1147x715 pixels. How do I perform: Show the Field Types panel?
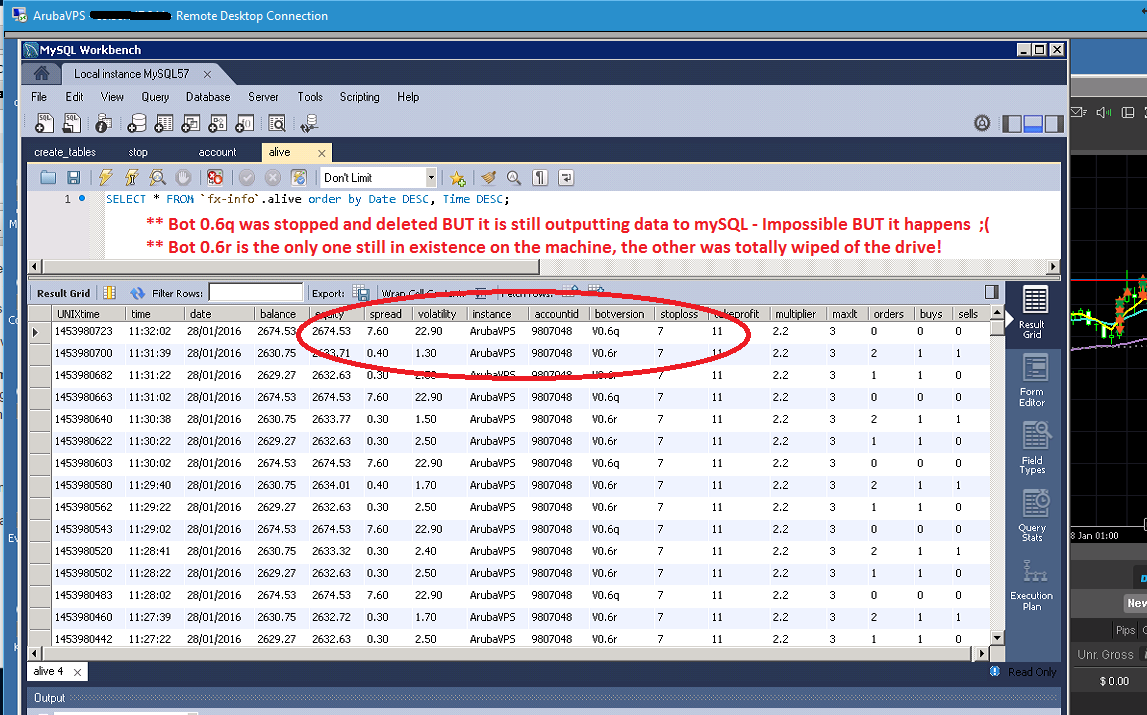pyautogui.click(x=1032, y=448)
